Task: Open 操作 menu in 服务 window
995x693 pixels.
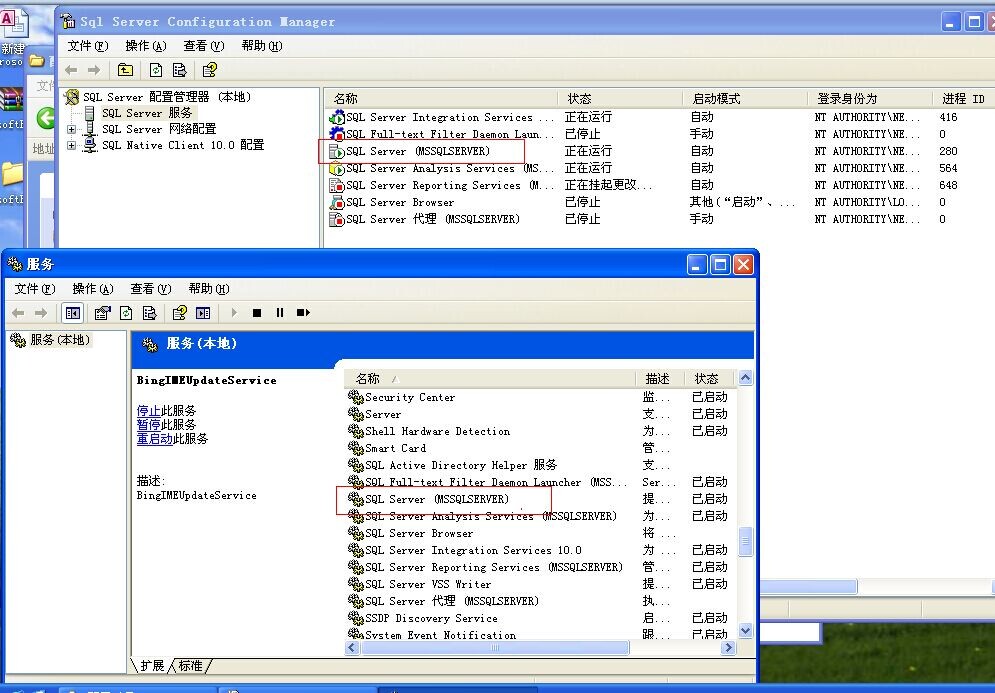Action: 93,289
